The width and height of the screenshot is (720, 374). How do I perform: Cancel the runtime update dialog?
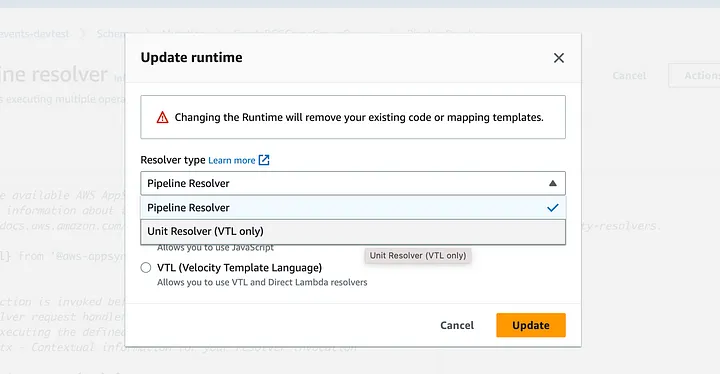[x=457, y=325]
